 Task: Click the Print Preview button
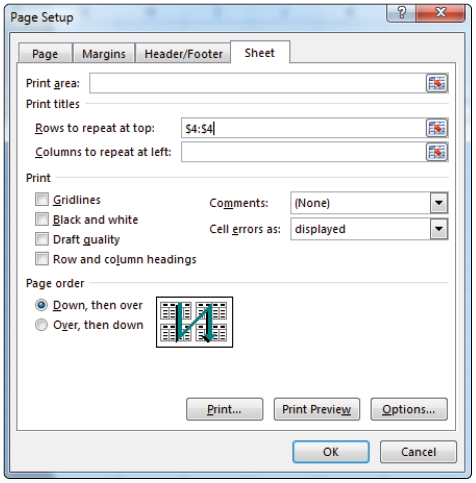point(317,409)
